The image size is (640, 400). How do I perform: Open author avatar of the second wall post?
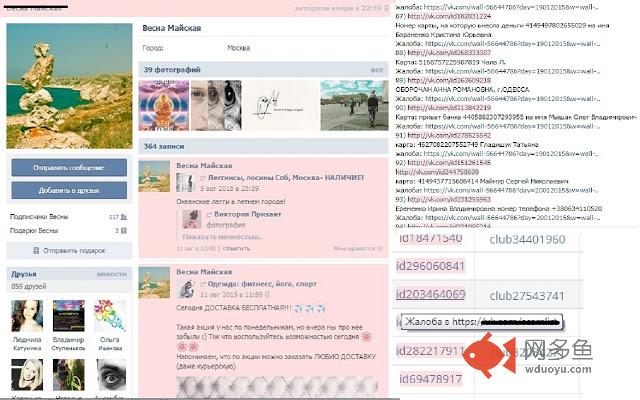point(154,282)
